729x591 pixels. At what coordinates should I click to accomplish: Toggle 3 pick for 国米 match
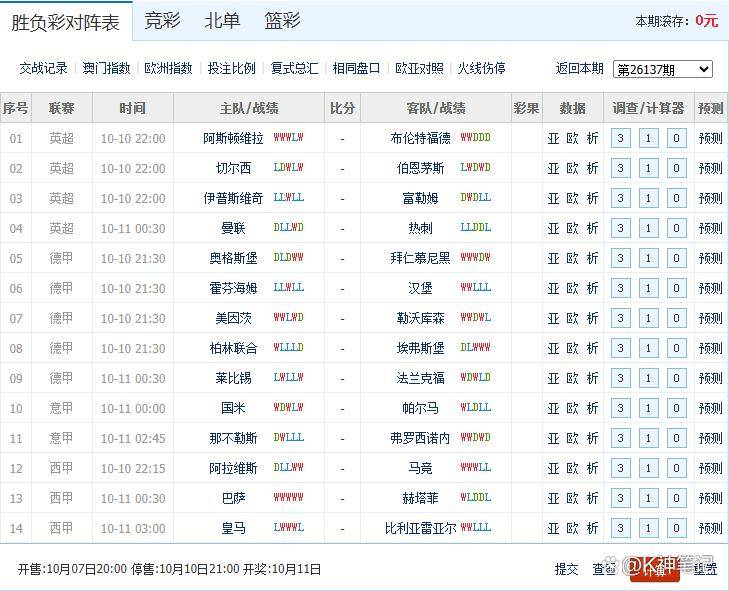[620, 408]
